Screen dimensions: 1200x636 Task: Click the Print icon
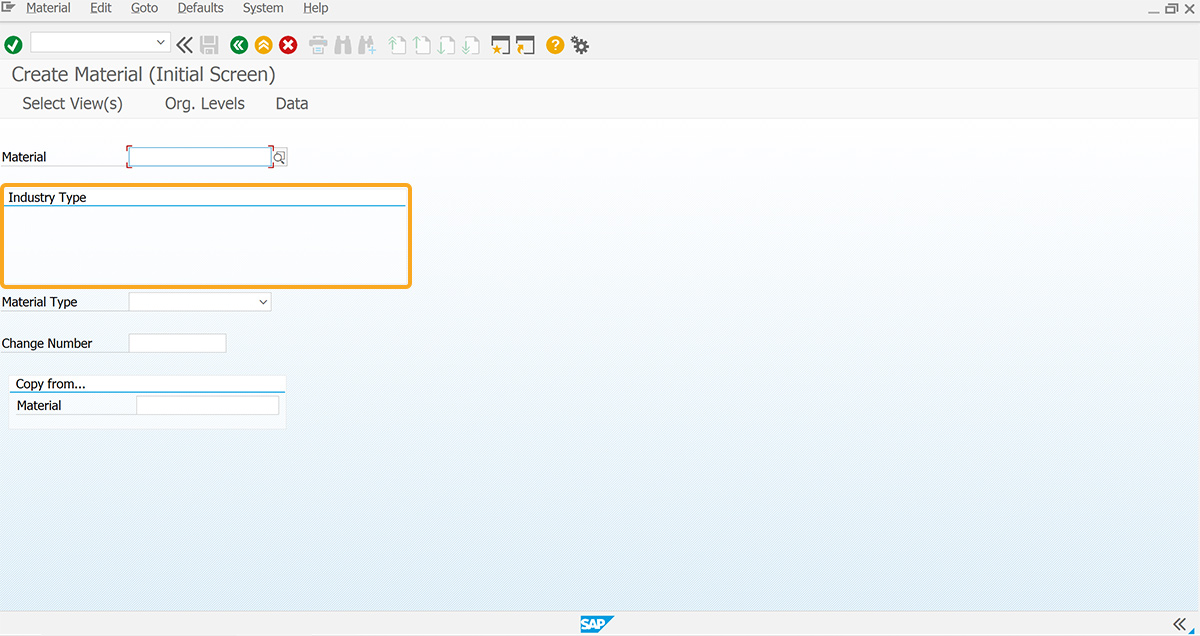(318, 45)
